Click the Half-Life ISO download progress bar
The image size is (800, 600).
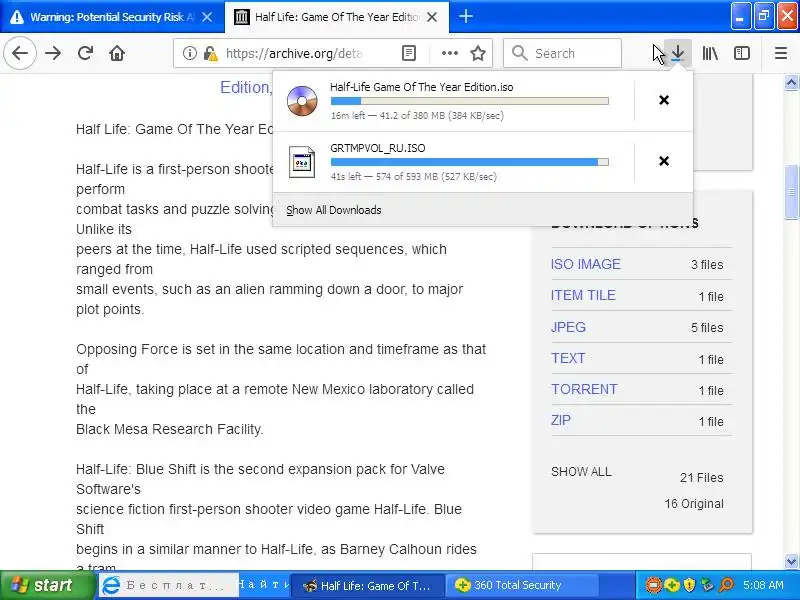tap(469, 101)
